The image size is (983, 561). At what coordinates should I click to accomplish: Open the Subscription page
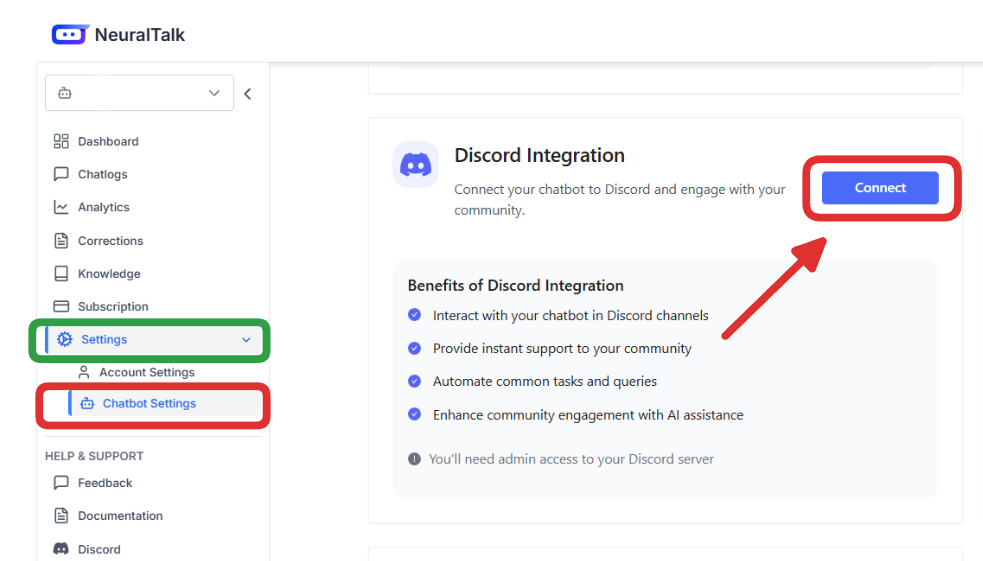tap(113, 307)
